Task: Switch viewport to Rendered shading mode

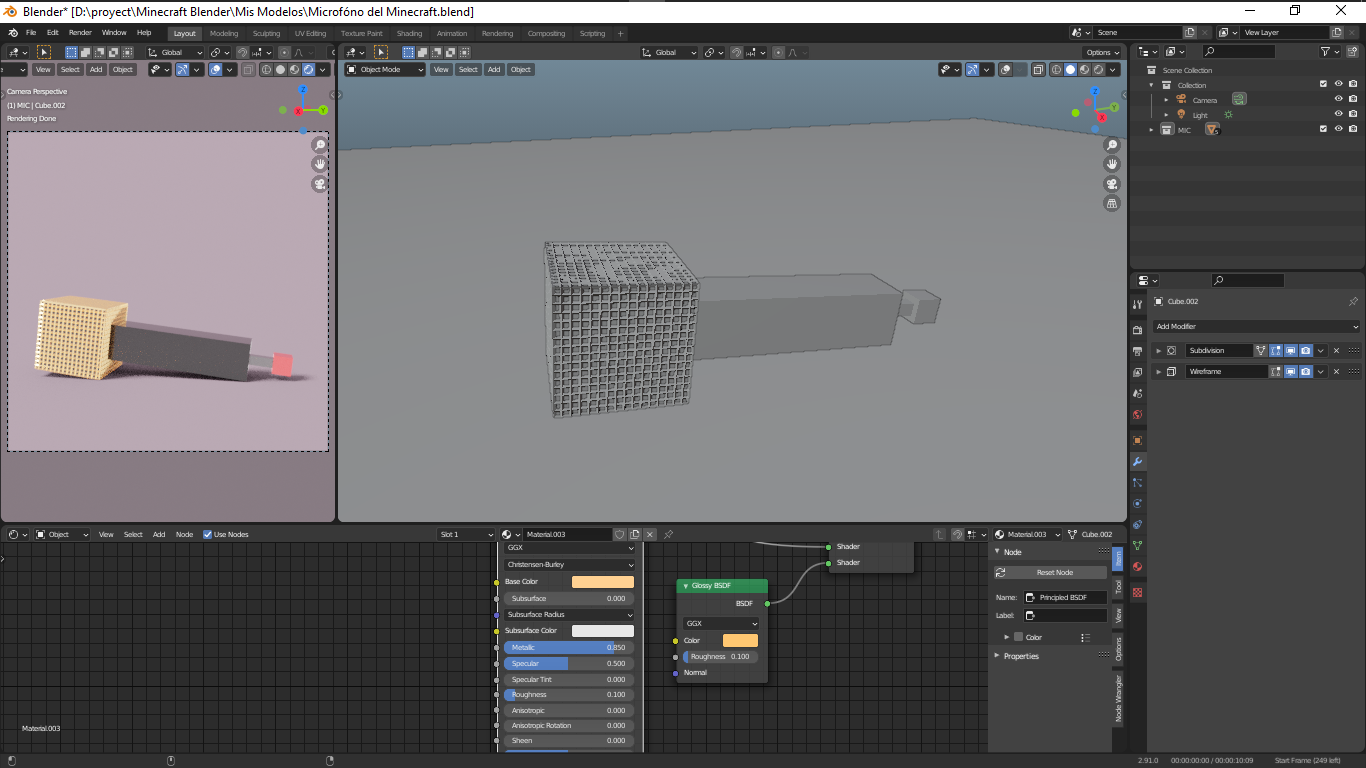Action: click(x=1098, y=70)
